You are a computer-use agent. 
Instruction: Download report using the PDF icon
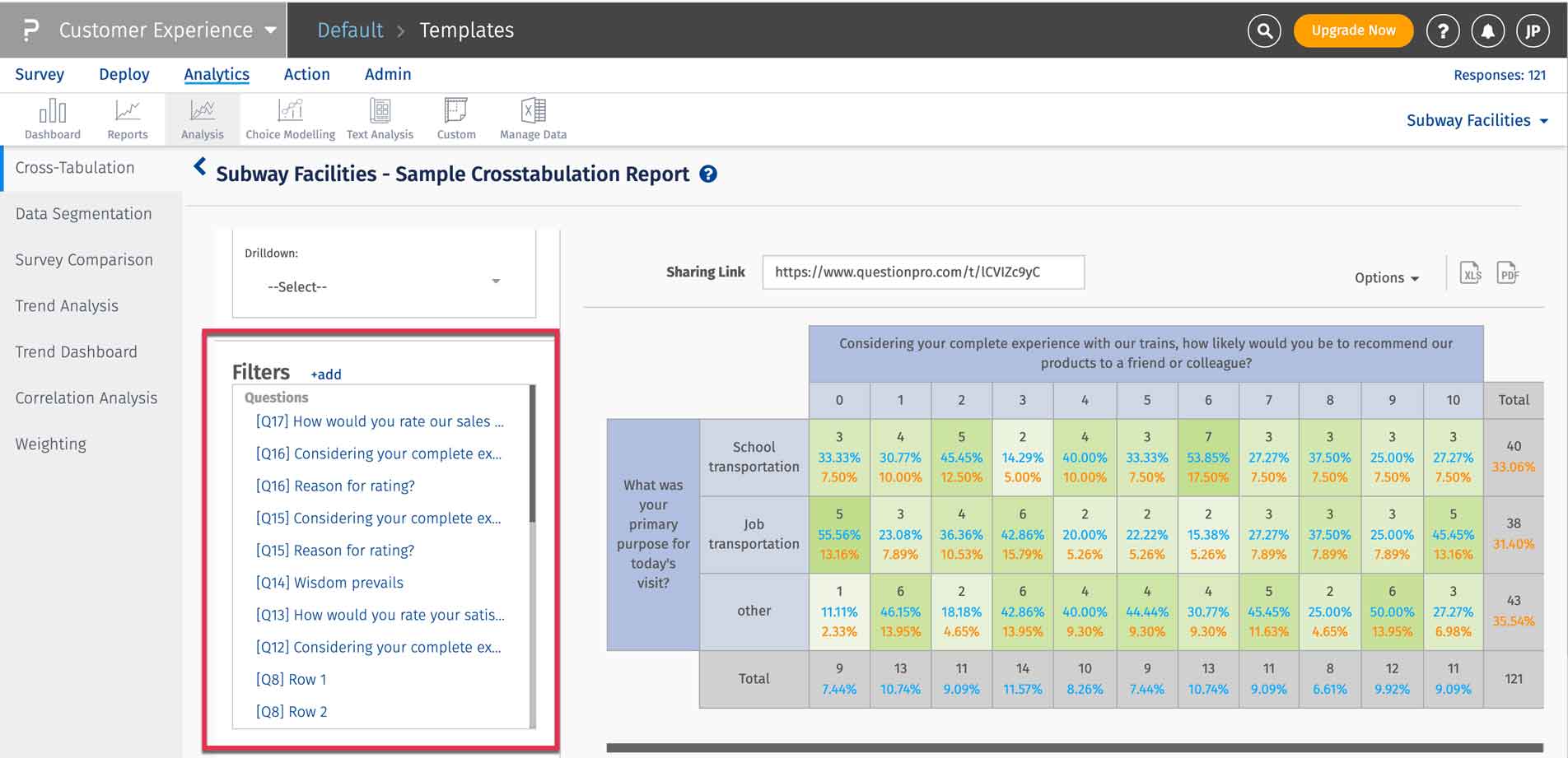click(1508, 274)
